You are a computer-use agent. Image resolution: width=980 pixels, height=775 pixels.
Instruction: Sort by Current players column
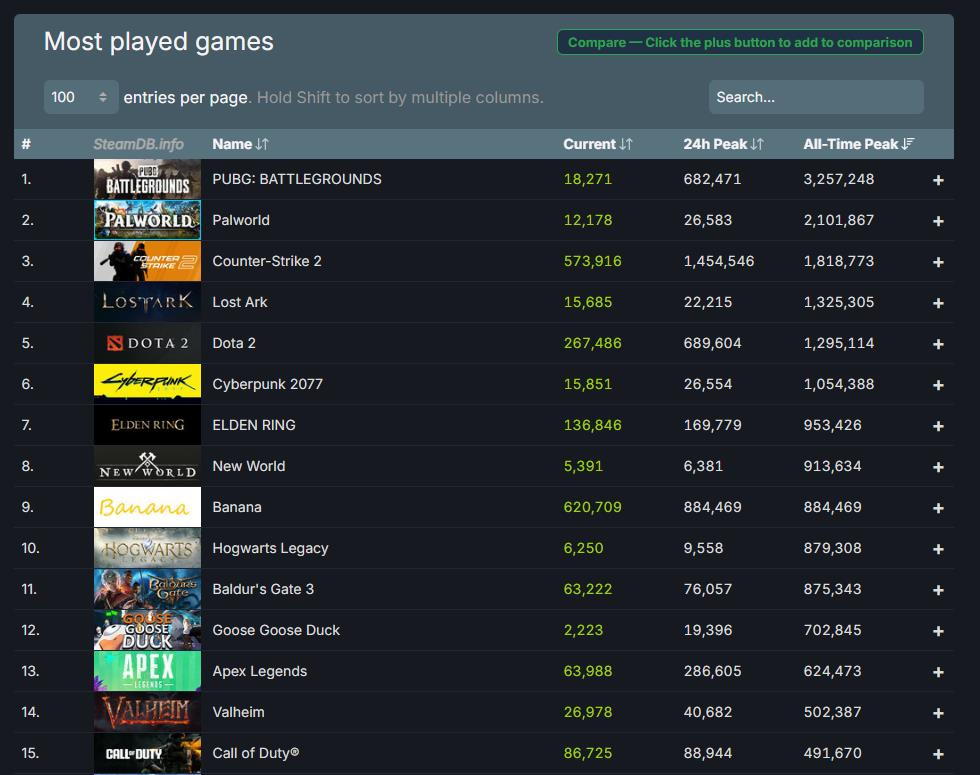tap(597, 144)
